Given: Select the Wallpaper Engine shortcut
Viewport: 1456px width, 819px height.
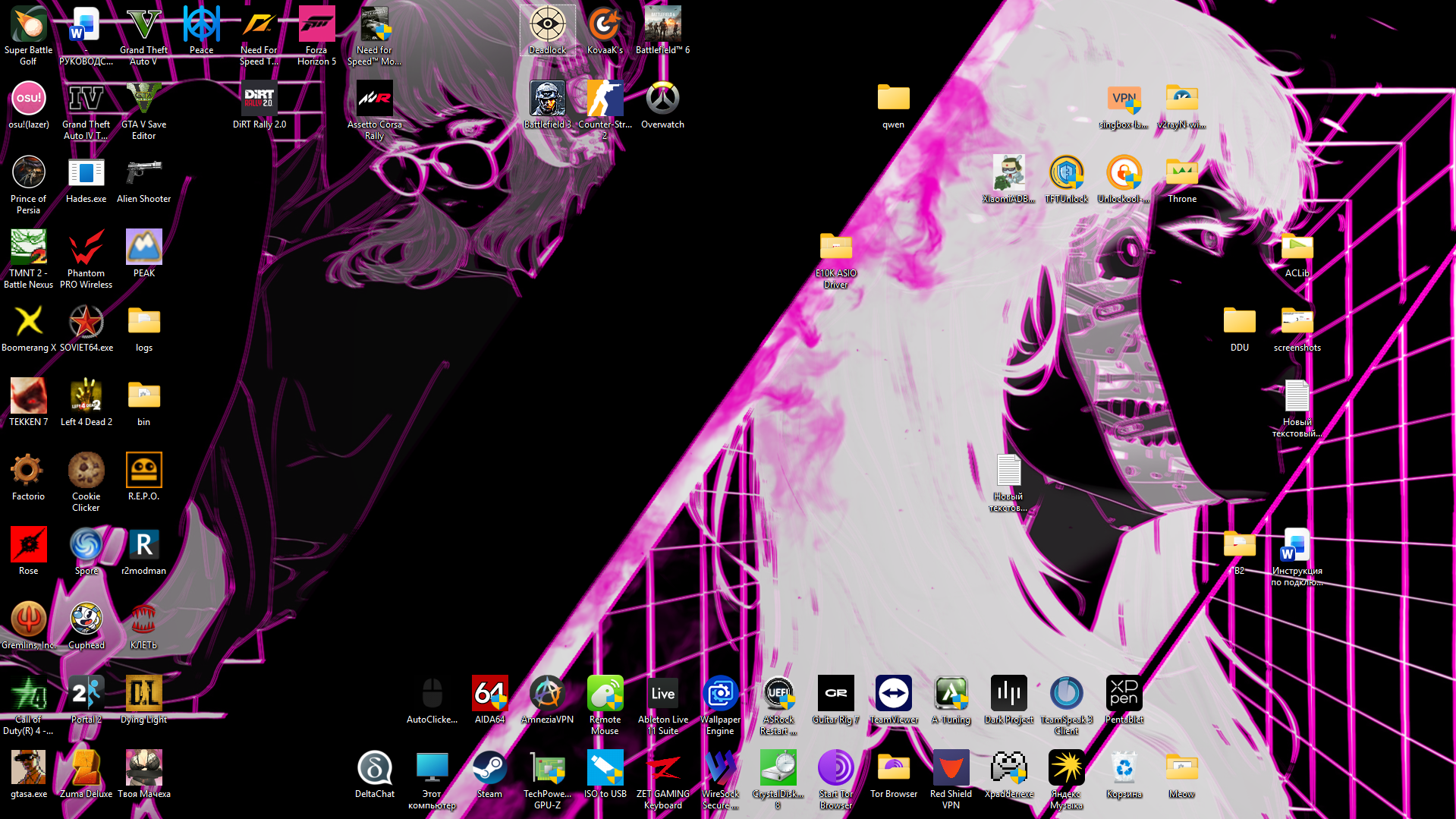Looking at the screenshot, I should [721, 704].
